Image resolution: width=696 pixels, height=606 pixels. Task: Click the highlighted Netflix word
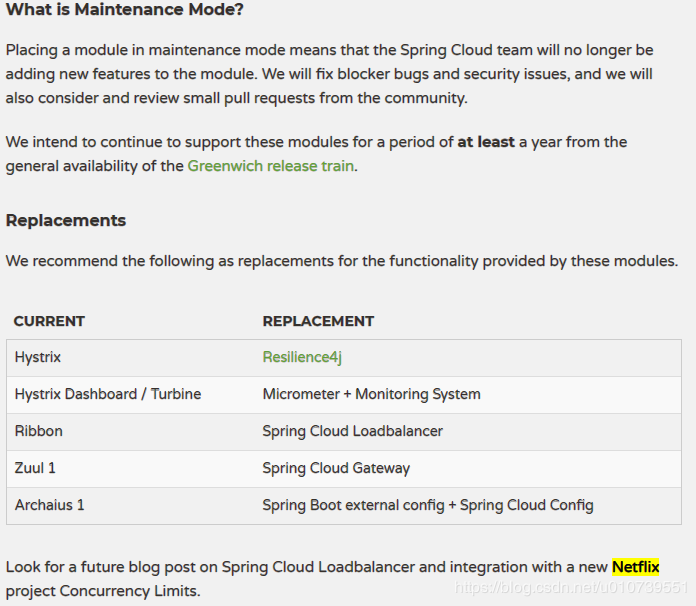click(636, 567)
